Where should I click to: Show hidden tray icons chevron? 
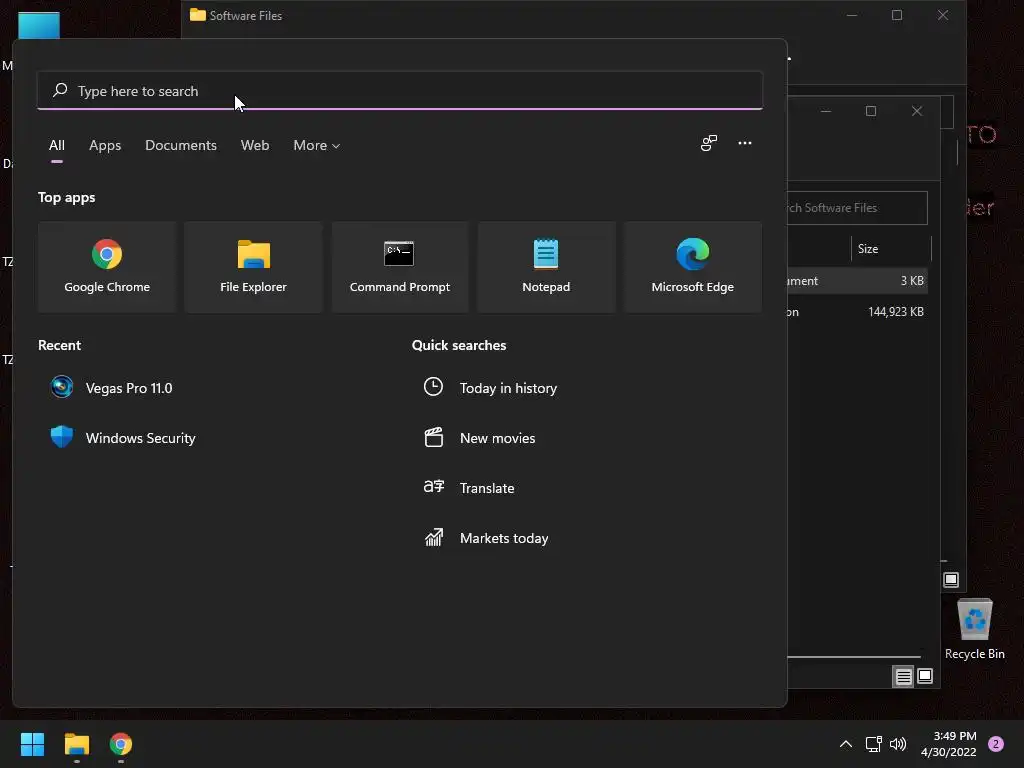(x=846, y=744)
